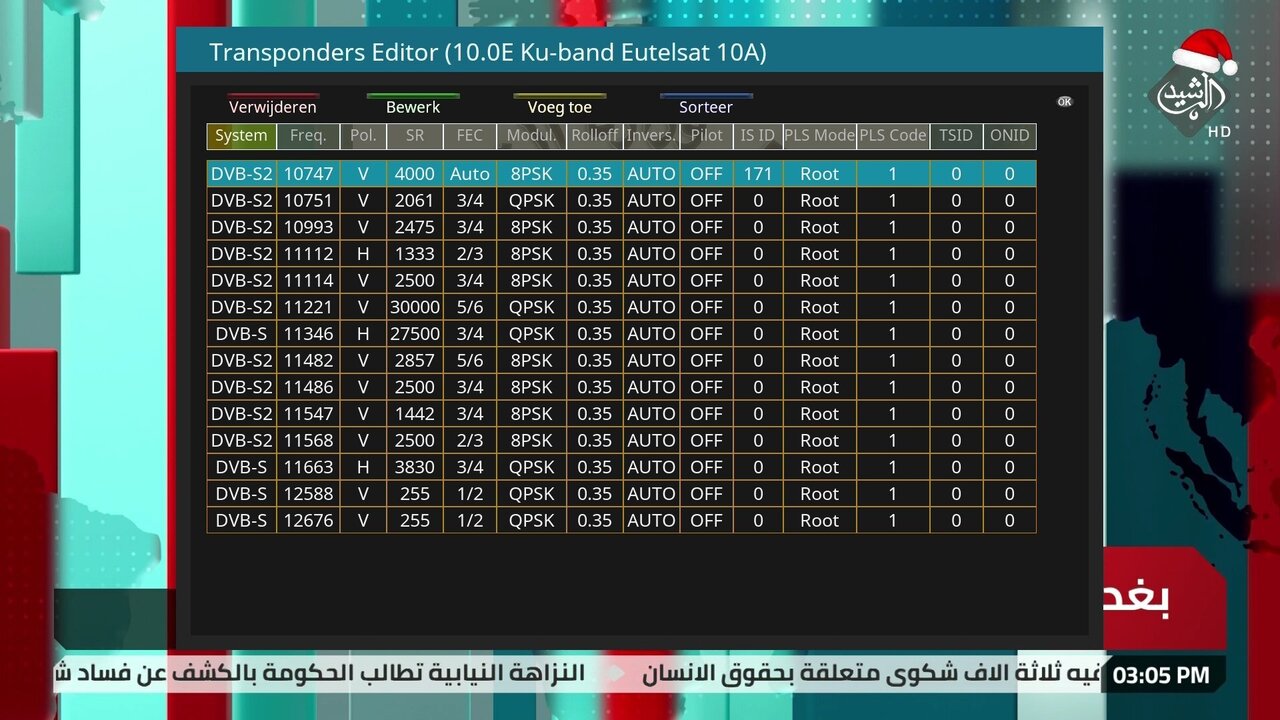
Task: Click Pilot OFF value in 10751 row
Action: [706, 201]
